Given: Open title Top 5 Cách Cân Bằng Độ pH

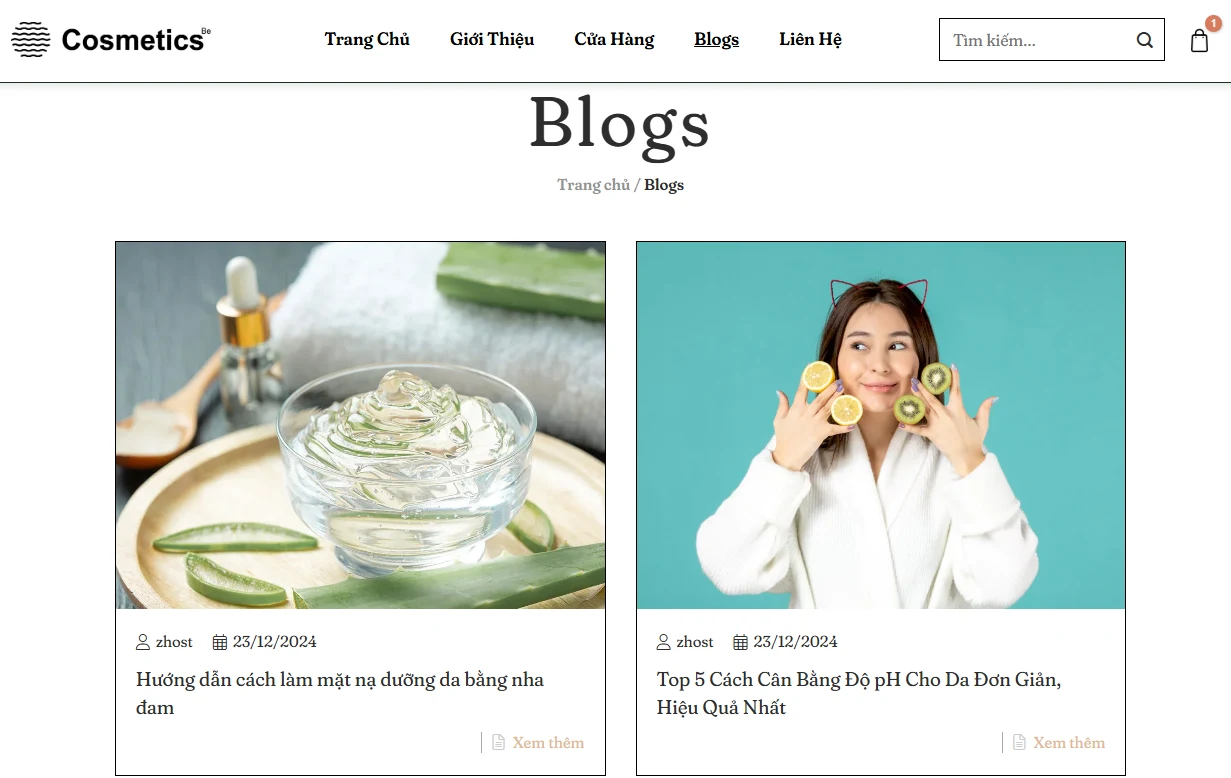Looking at the screenshot, I should (859, 693).
